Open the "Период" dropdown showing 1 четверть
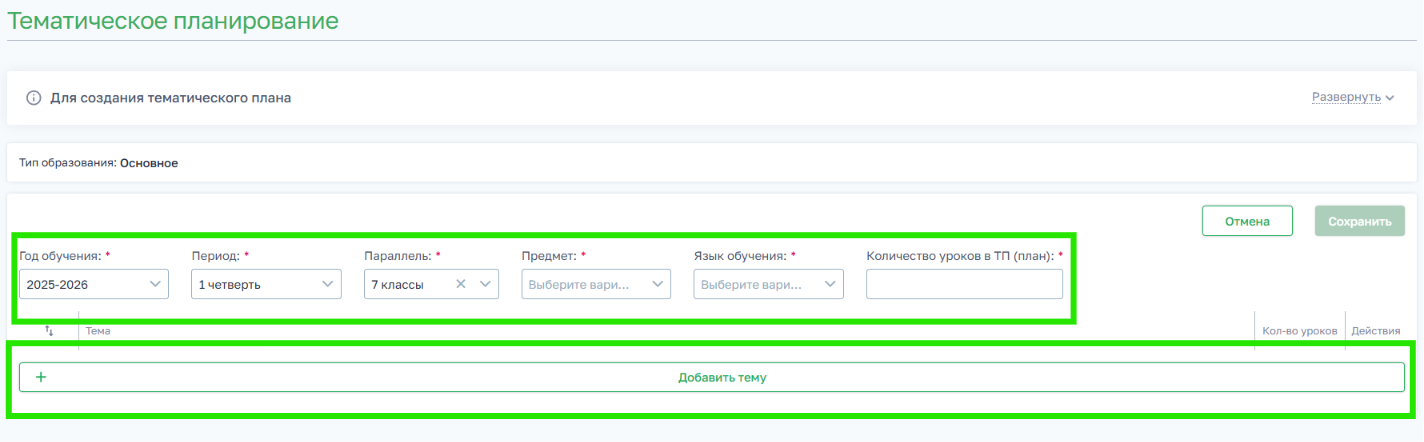 [x=266, y=284]
